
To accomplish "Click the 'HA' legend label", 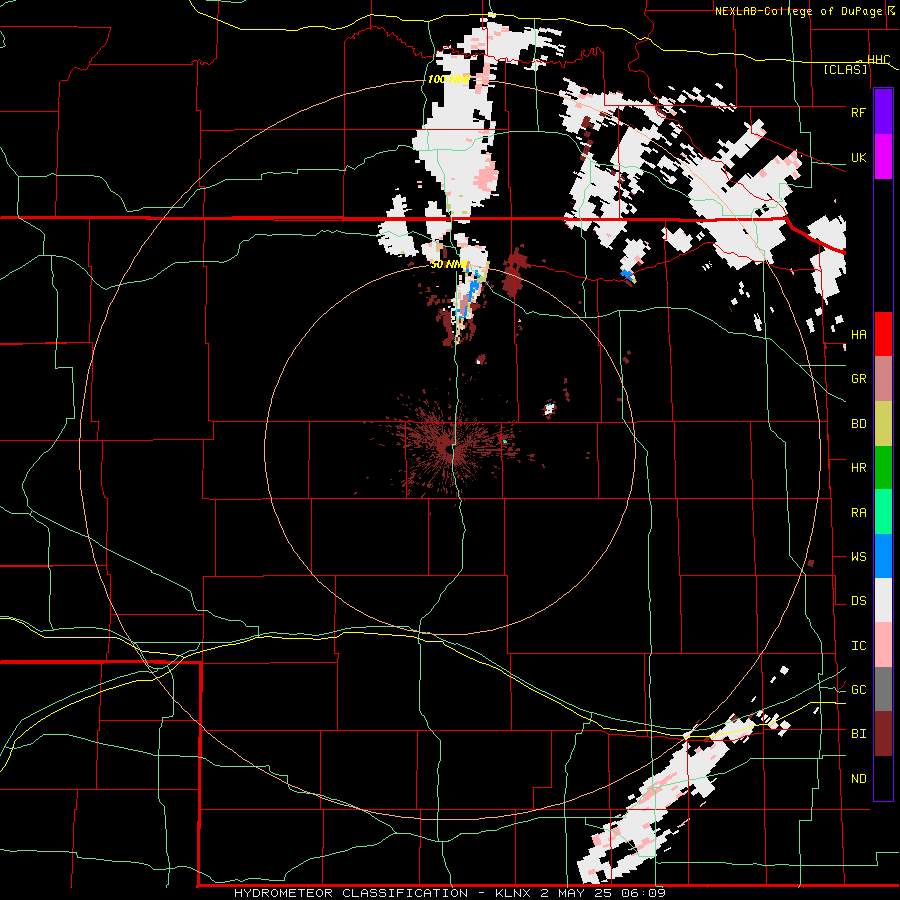I will 858,334.
